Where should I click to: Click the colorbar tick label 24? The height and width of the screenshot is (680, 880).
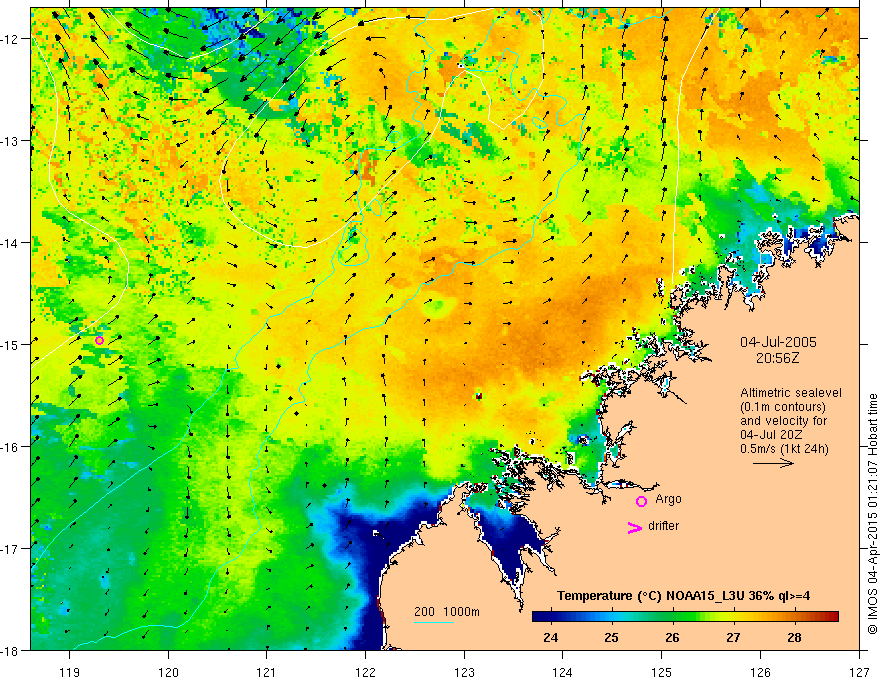[551, 637]
